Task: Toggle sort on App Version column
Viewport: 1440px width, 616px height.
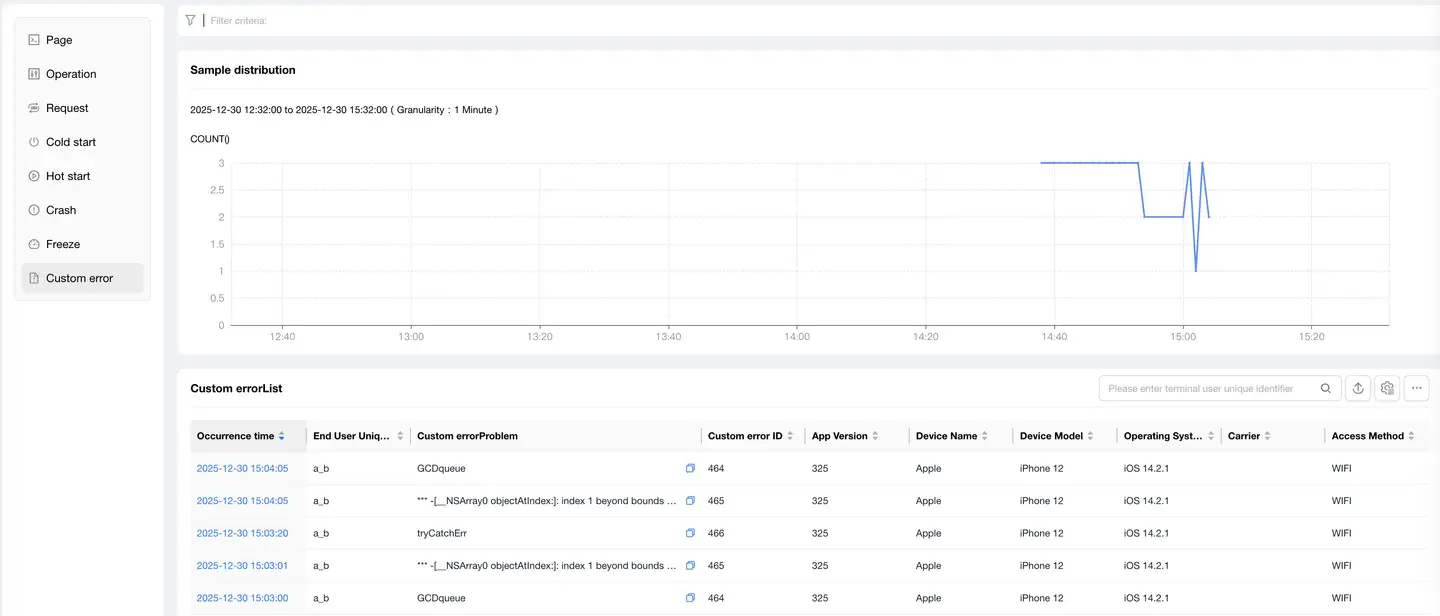Action: pyautogui.click(x=875, y=437)
